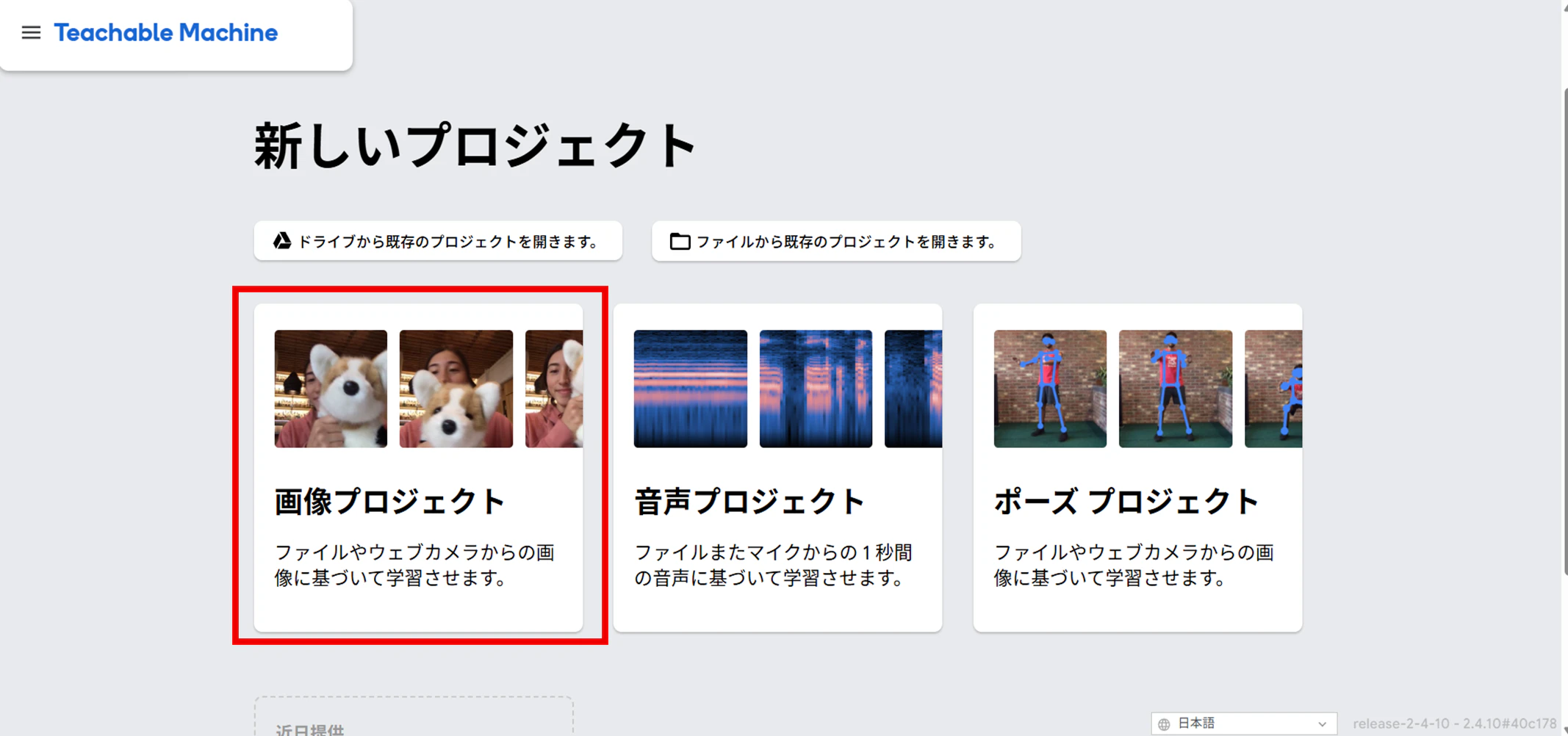The image size is (1568, 736).
Task: Open existing project from Drive button
Action: click(x=438, y=241)
